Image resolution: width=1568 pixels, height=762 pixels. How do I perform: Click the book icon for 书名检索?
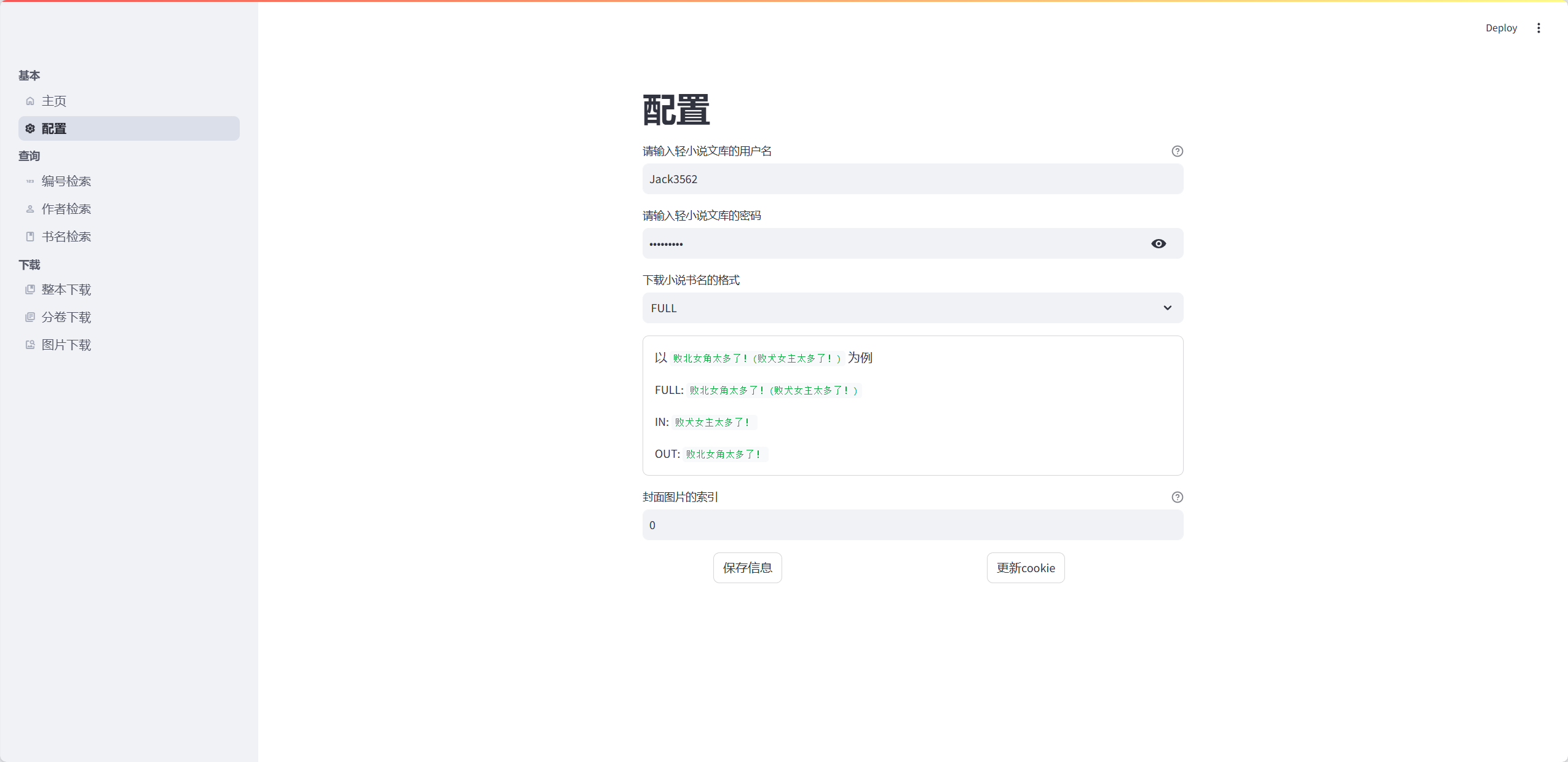click(x=30, y=237)
